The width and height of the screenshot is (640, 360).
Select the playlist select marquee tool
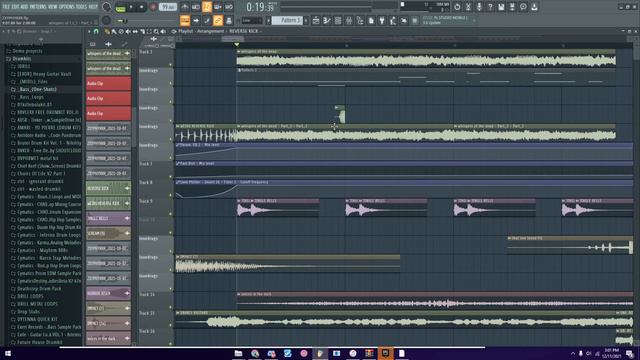click(x=149, y=31)
